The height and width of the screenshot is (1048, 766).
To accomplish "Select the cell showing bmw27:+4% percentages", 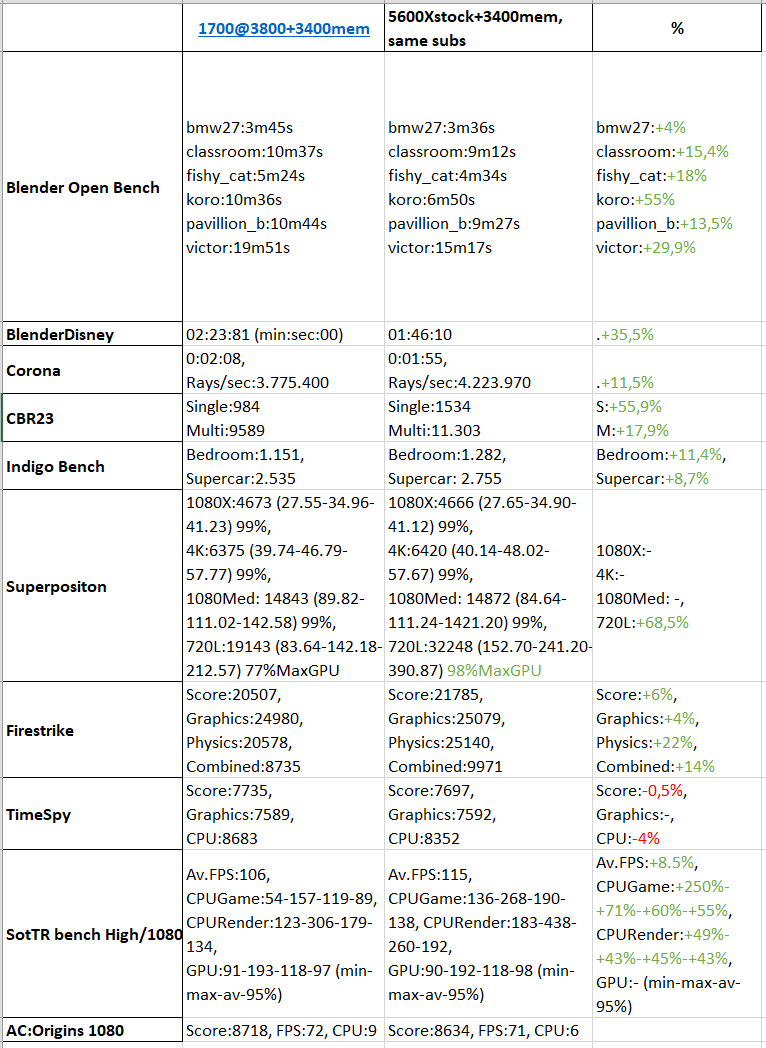I will [x=679, y=186].
